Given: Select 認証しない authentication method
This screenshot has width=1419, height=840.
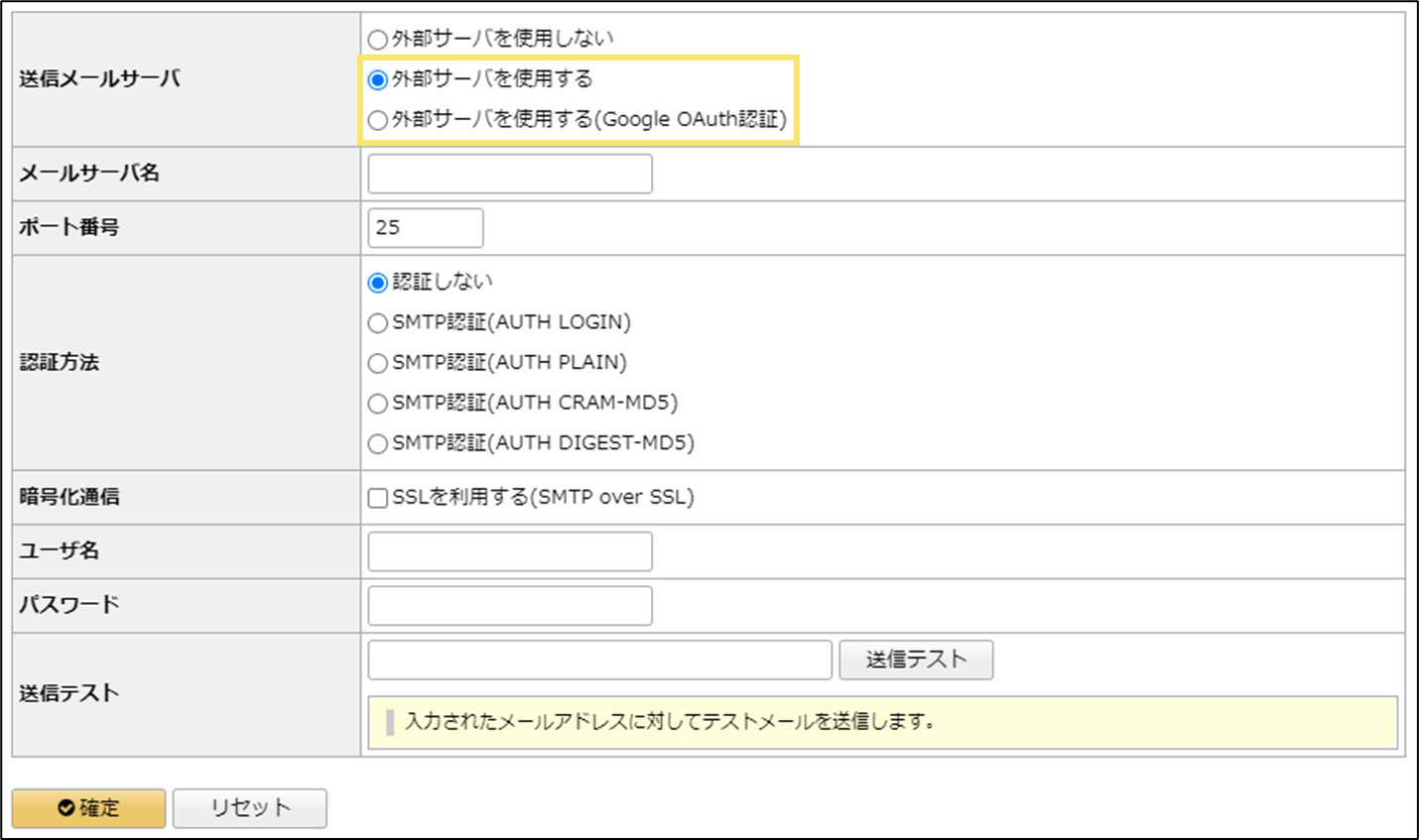Looking at the screenshot, I should (x=377, y=282).
